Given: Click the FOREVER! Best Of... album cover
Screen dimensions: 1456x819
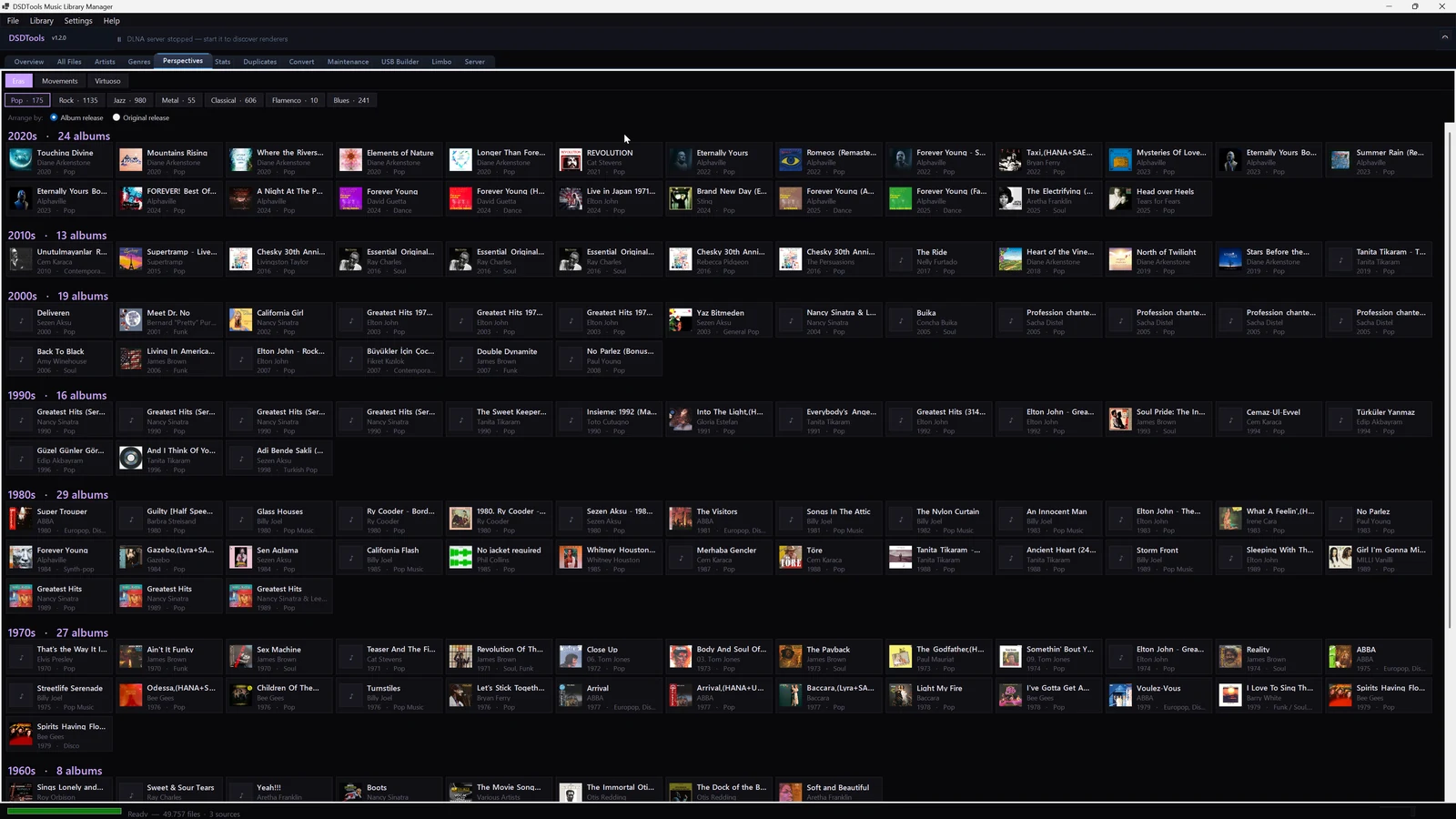Looking at the screenshot, I should pyautogui.click(x=130, y=198).
